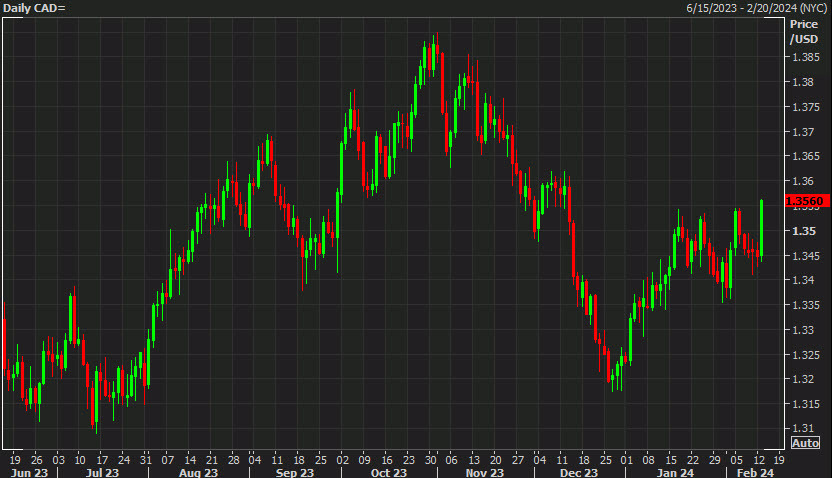Click the Dec 23 month label
The width and height of the screenshot is (832, 478).
coord(578,472)
